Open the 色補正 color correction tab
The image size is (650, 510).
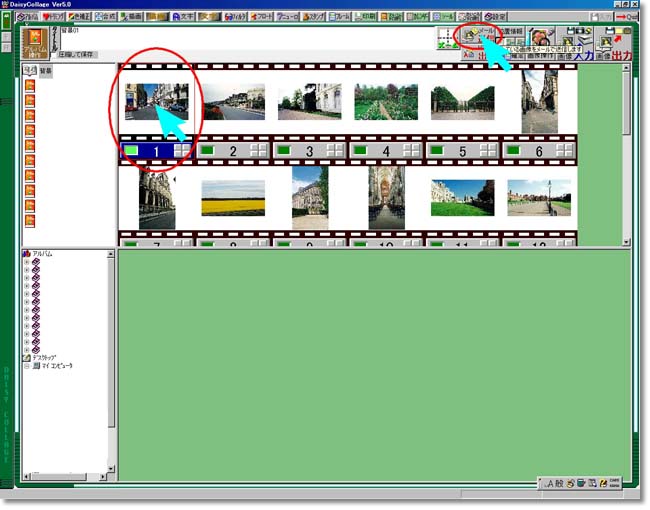click(79, 17)
